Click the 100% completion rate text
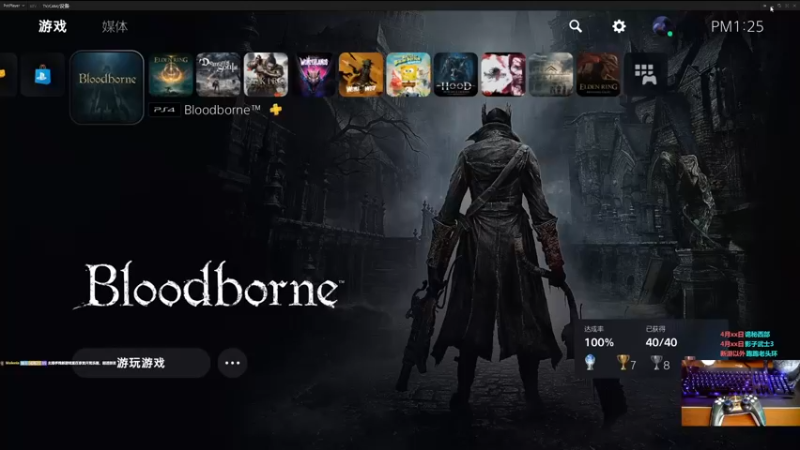 click(x=599, y=342)
